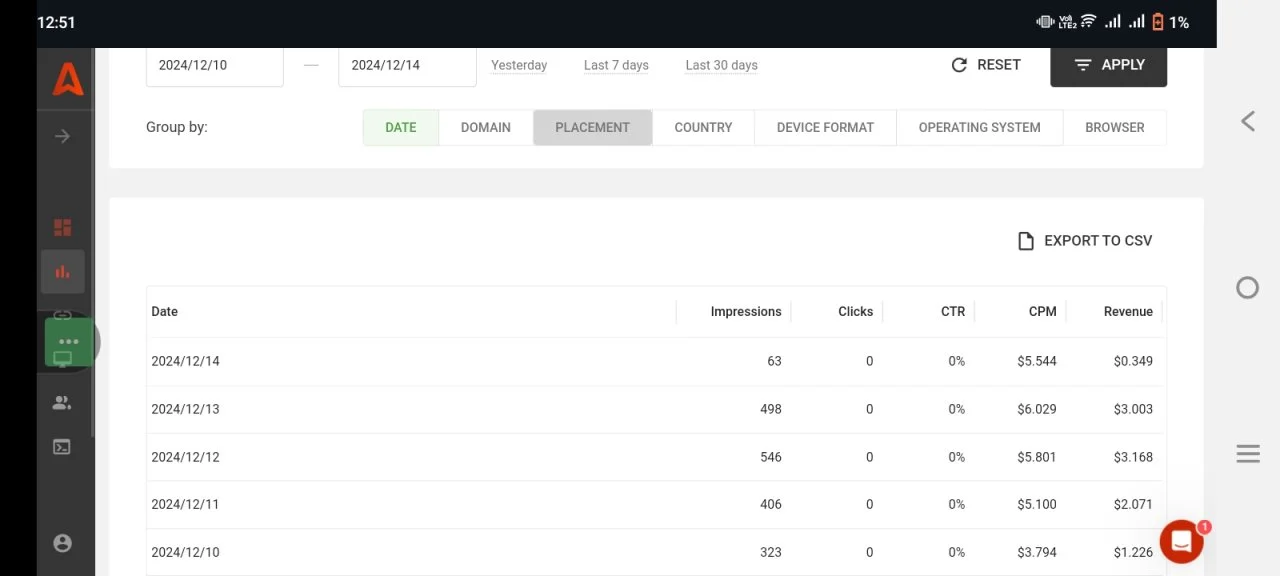1280x576 pixels.
Task: Select the 2024/12/10 date row cell
Action: (x=185, y=552)
